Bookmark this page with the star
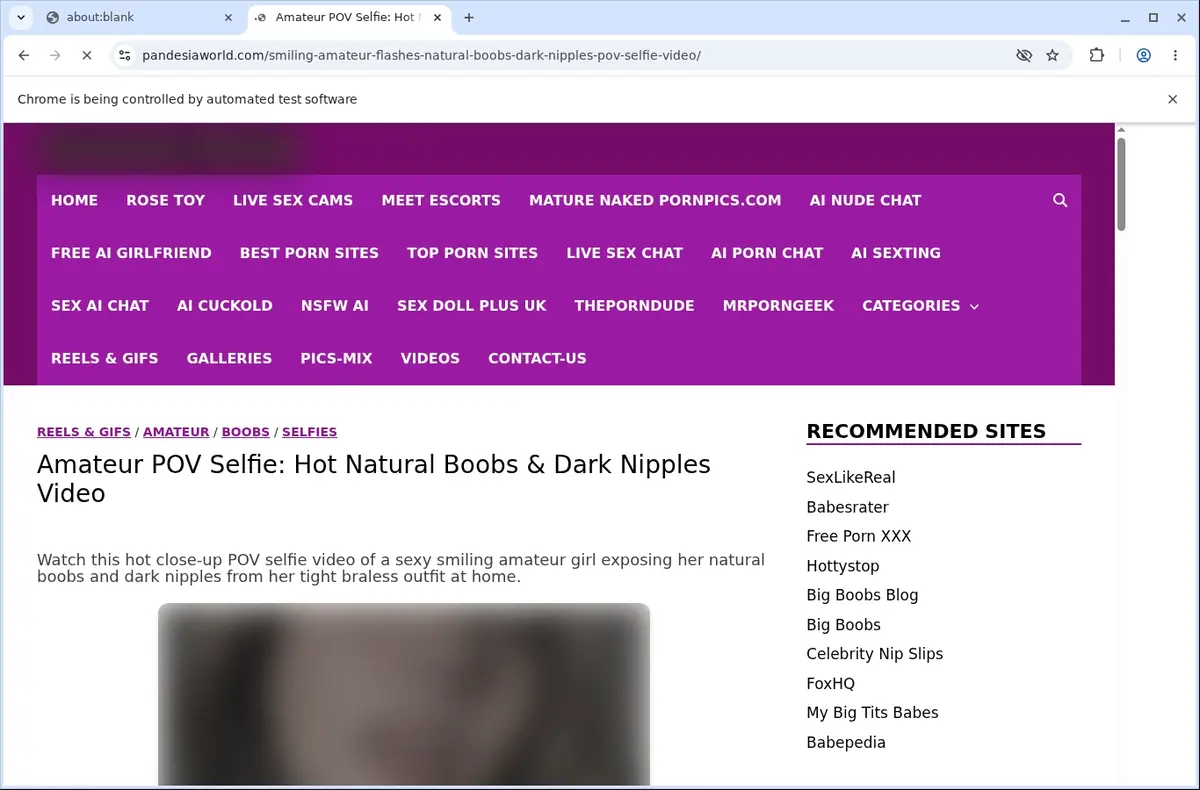Screen dimensions: 1200x790 click(1052, 55)
